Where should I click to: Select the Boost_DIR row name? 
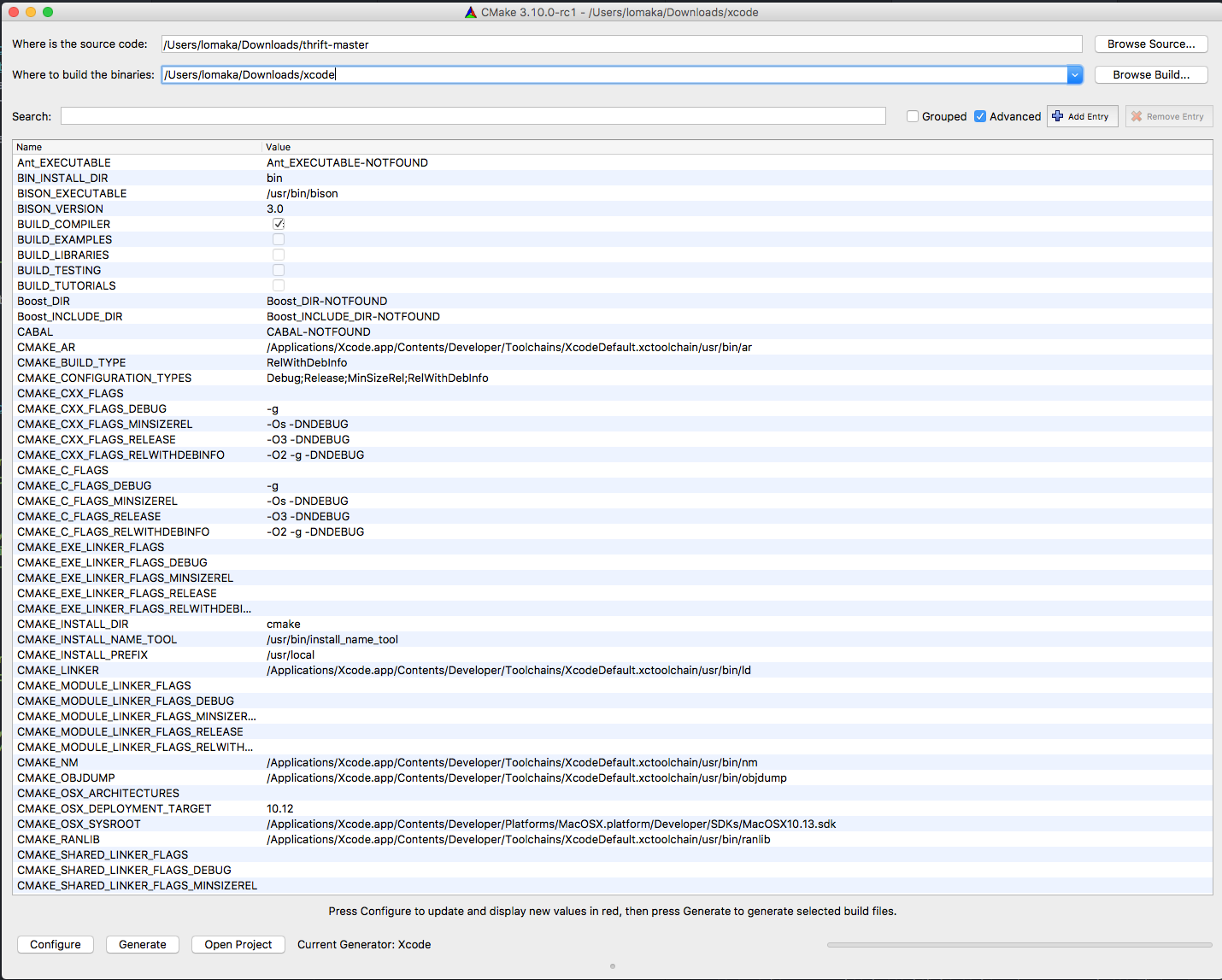click(44, 301)
